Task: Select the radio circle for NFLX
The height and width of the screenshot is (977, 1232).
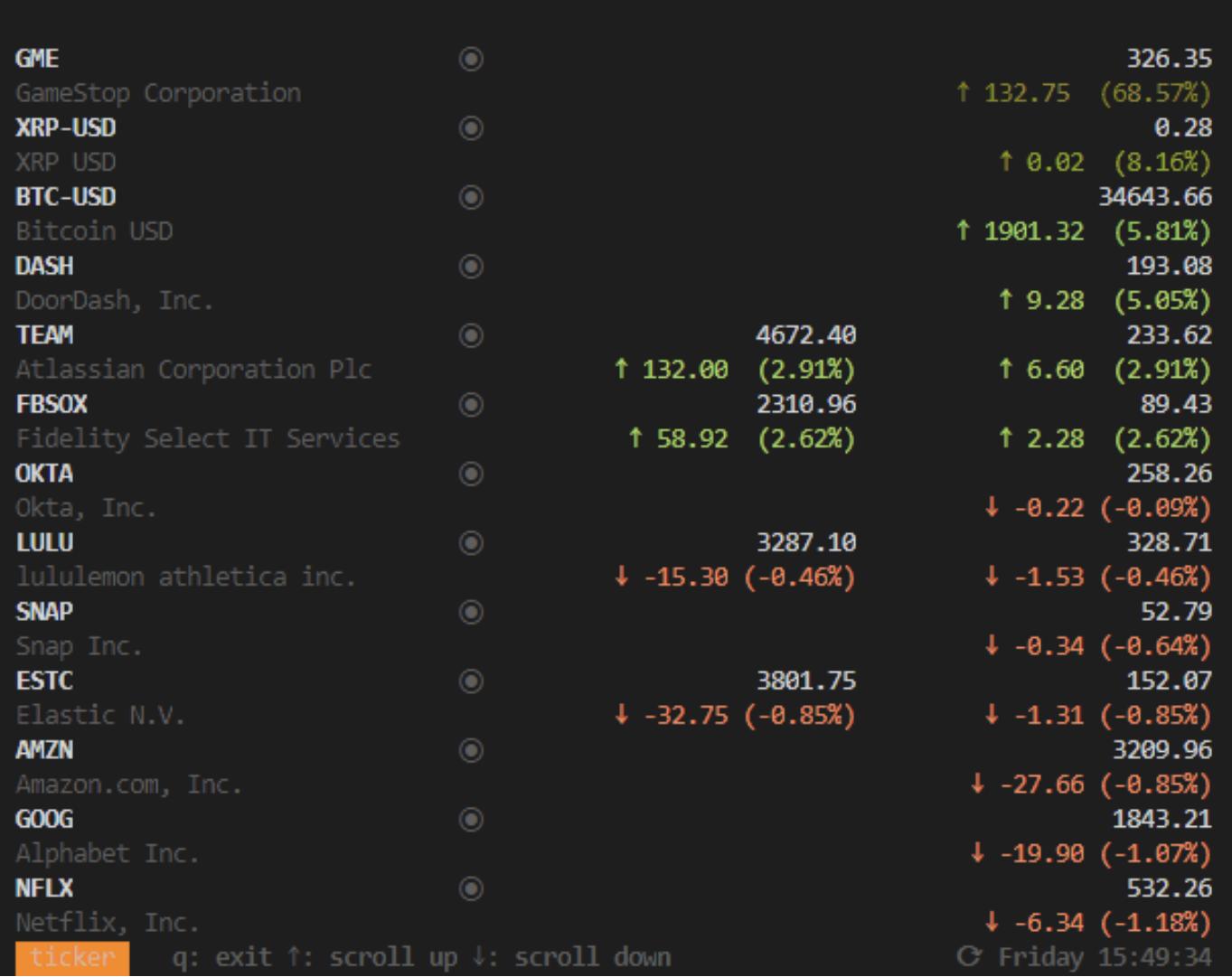Action: [x=471, y=888]
